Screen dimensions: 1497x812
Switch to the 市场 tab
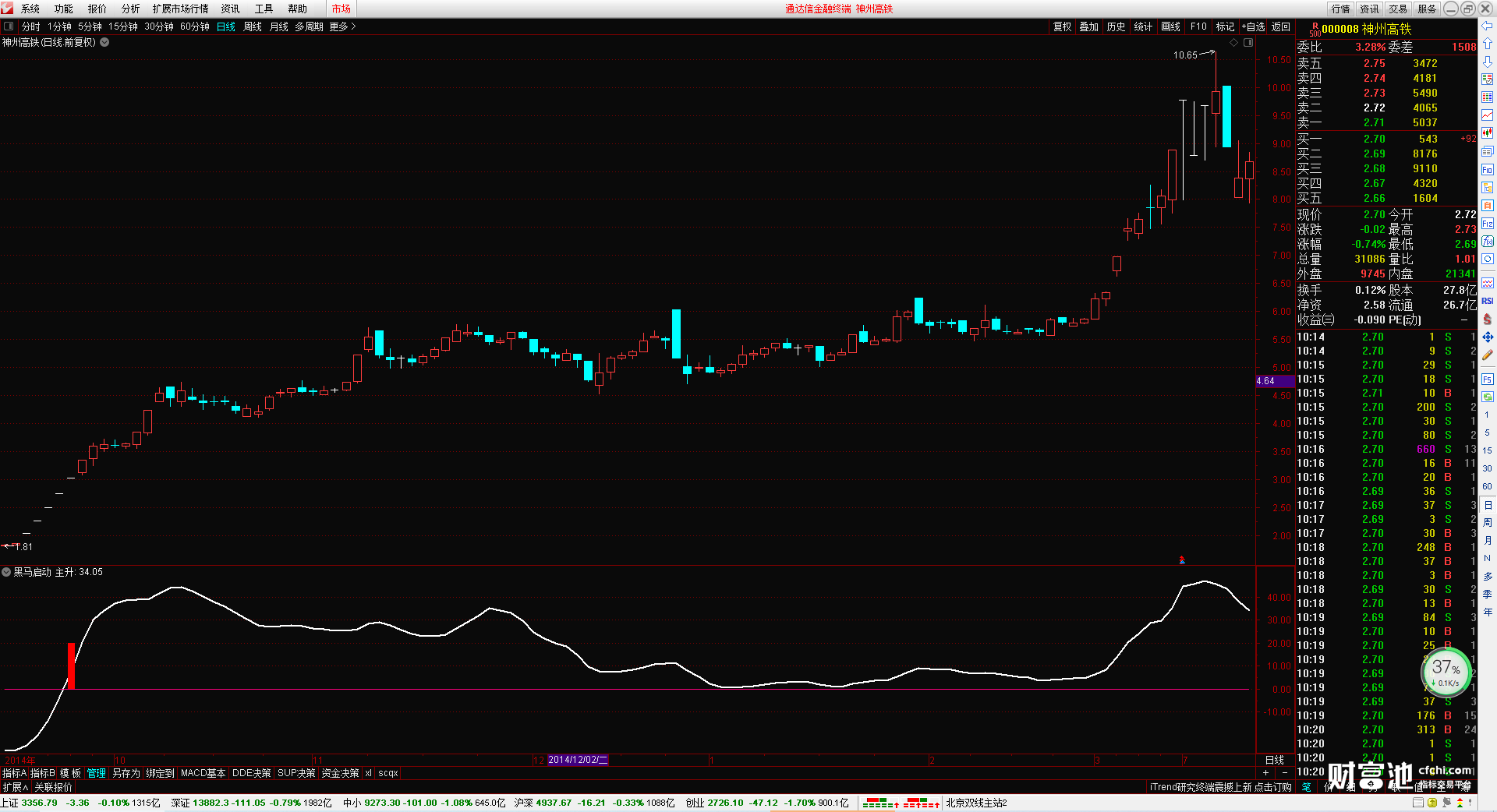pyautogui.click(x=341, y=9)
